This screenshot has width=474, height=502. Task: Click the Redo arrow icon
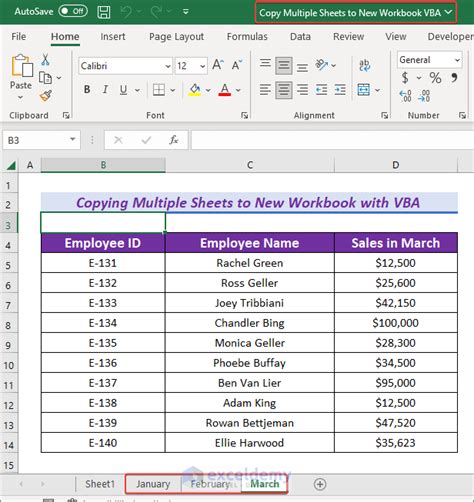(x=156, y=12)
